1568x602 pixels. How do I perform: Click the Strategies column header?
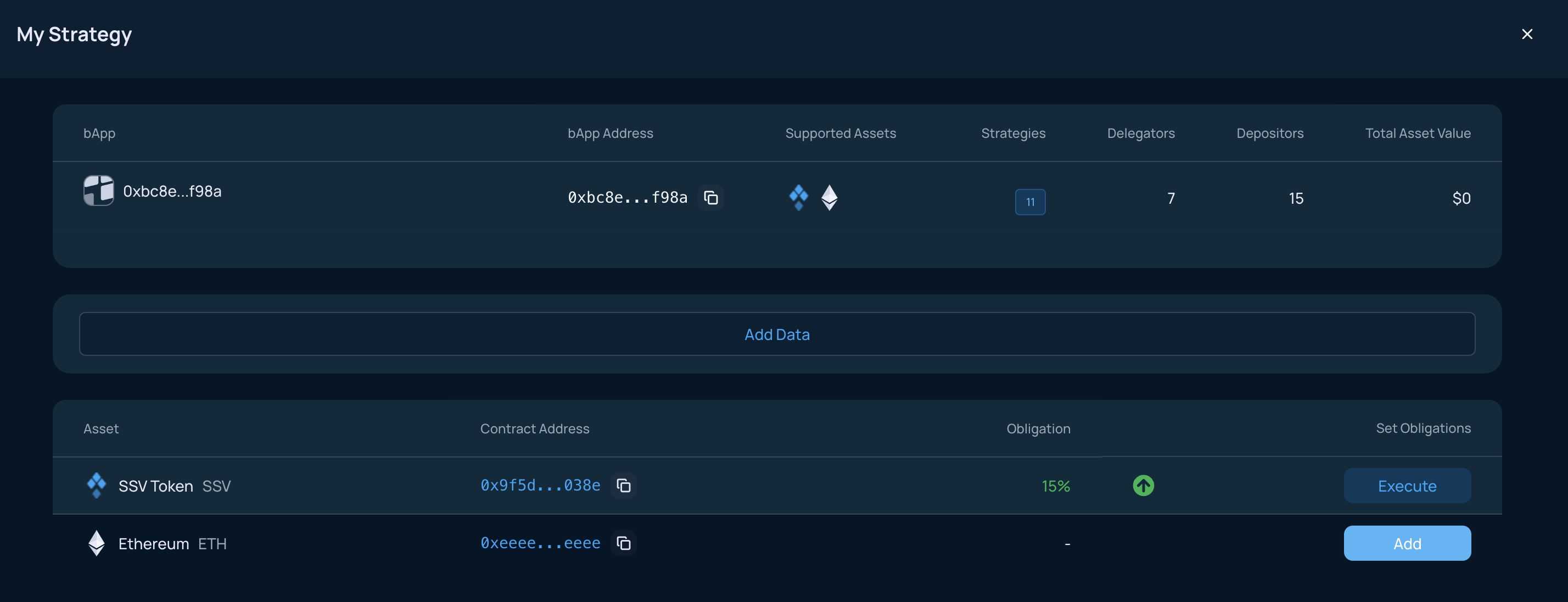(x=1013, y=133)
